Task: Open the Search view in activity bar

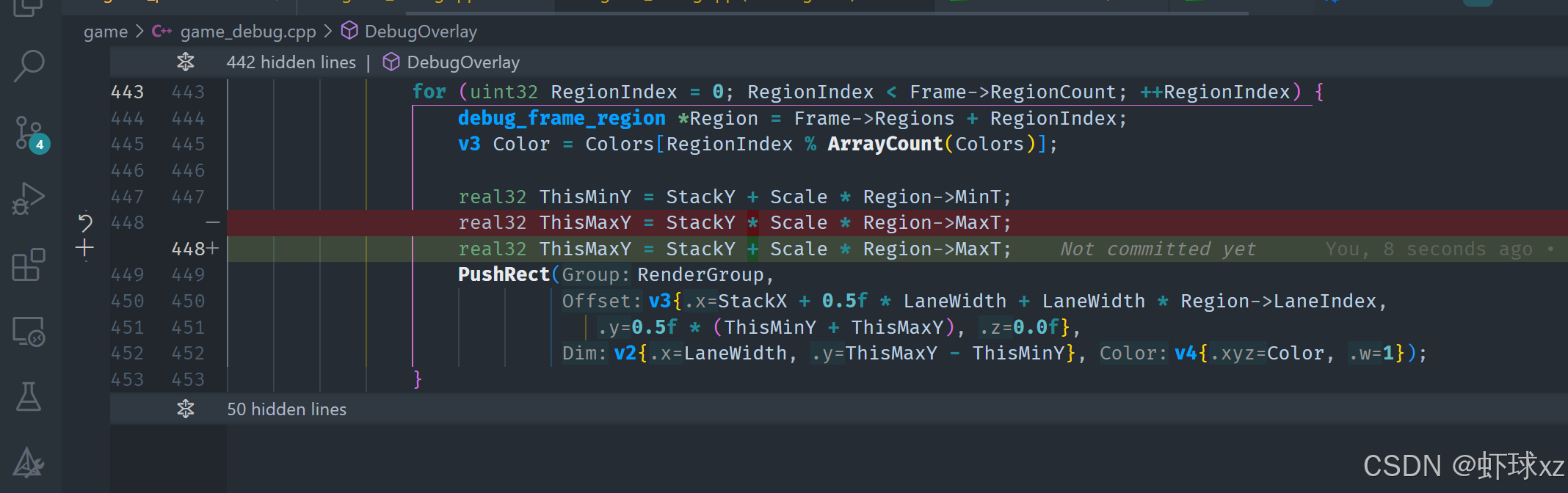Action: point(29,66)
